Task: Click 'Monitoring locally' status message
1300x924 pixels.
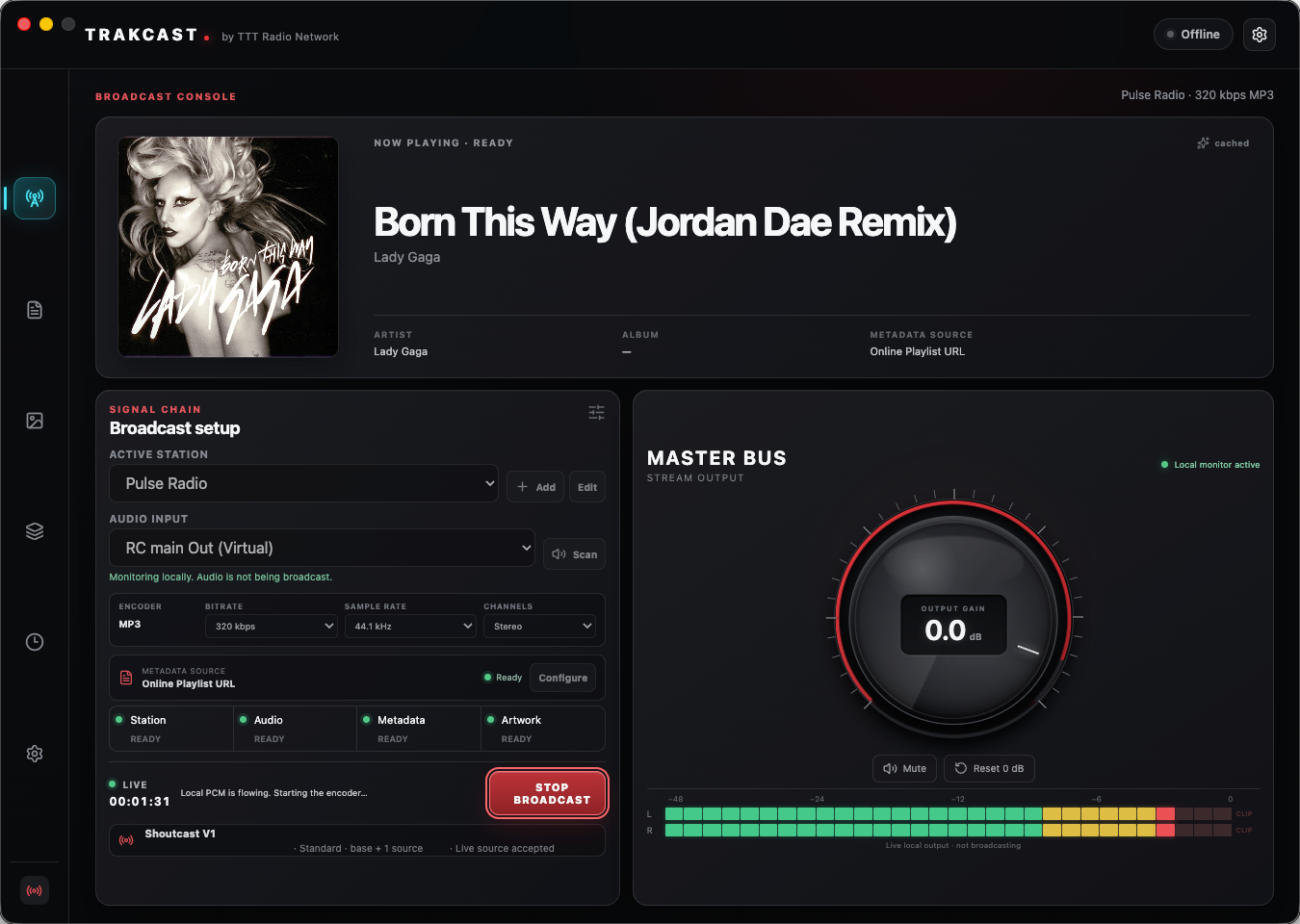Action: (221, 577)
